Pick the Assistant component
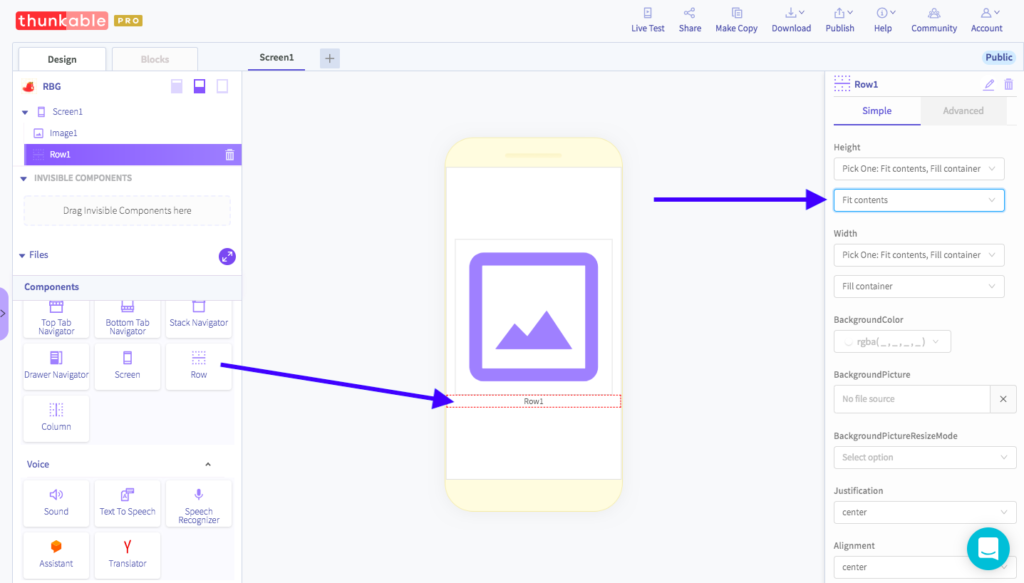The image size is (1024, 583). (x=56, y=555)
